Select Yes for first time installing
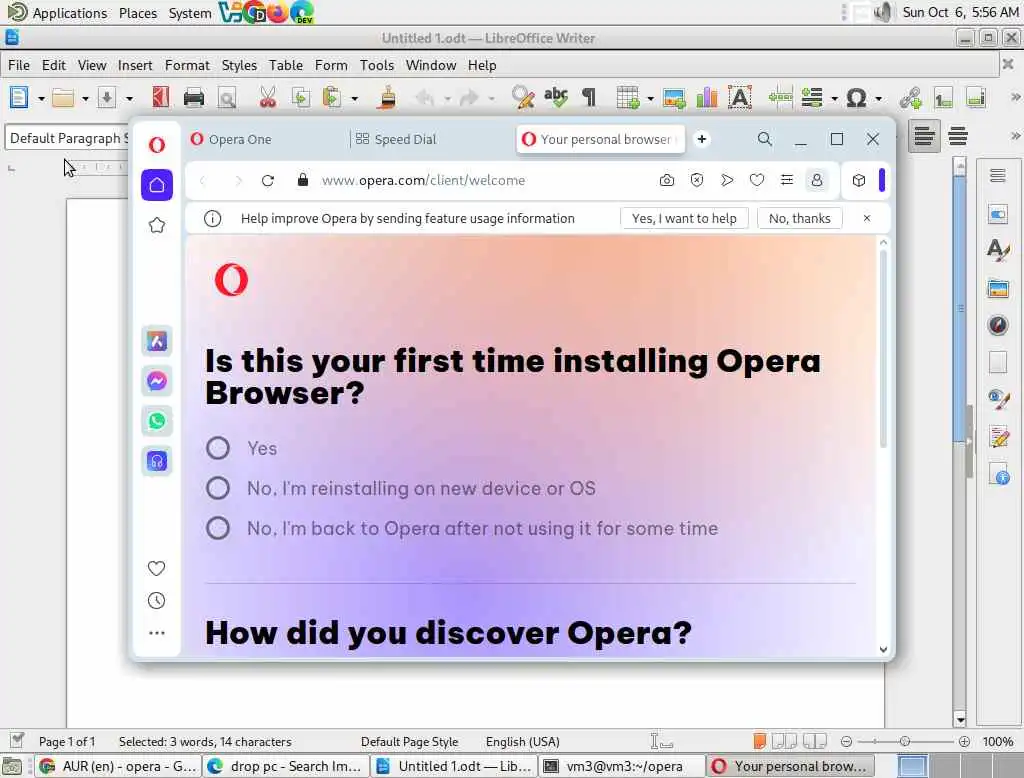 click(x=217, y=448)
